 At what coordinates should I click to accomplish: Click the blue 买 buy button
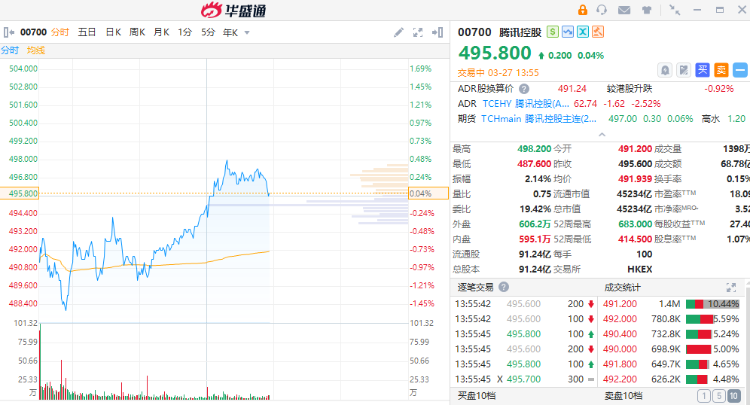pyautogui.click(x=702, y=70)
